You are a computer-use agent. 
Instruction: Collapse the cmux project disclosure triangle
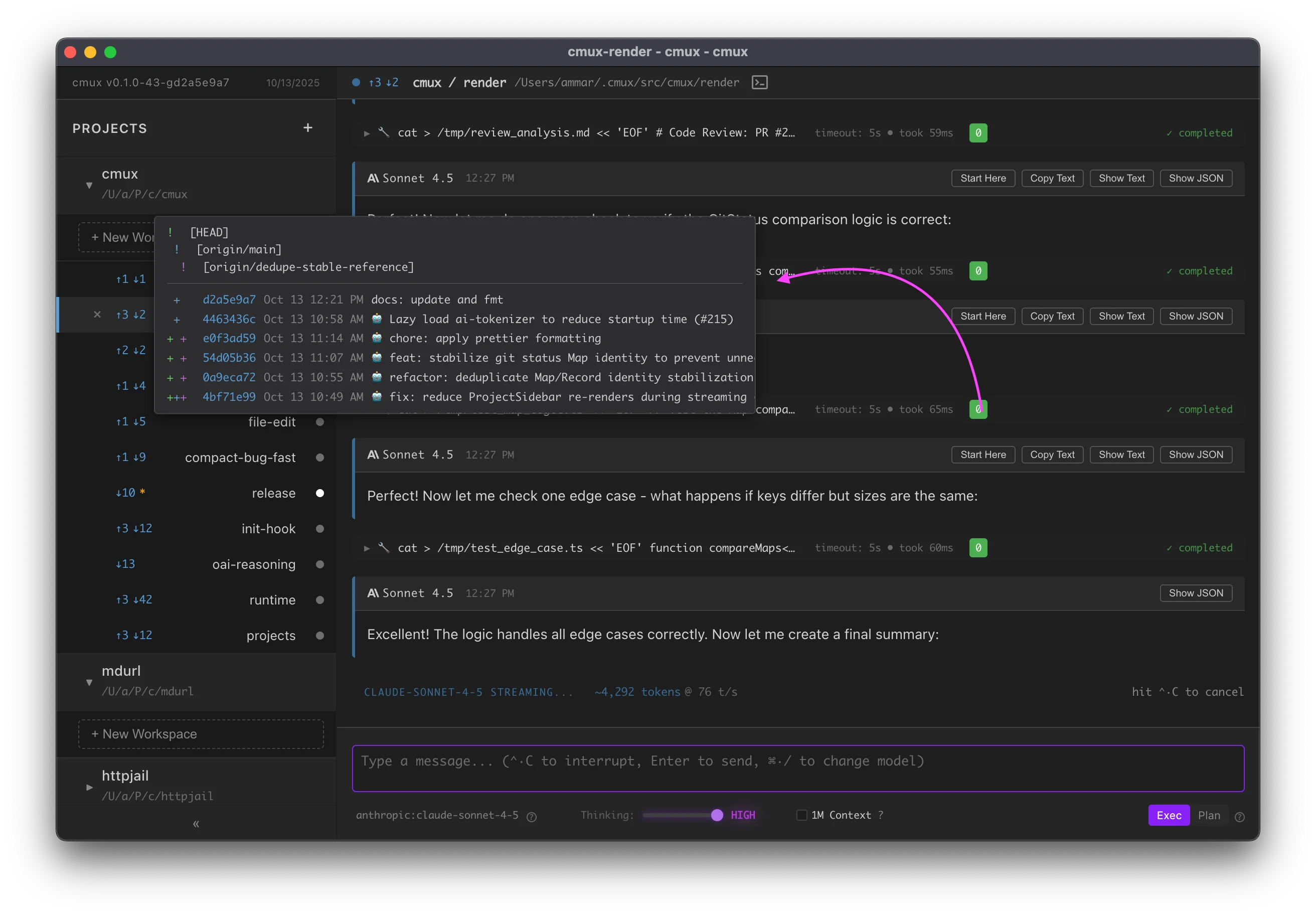pos(89,185)
